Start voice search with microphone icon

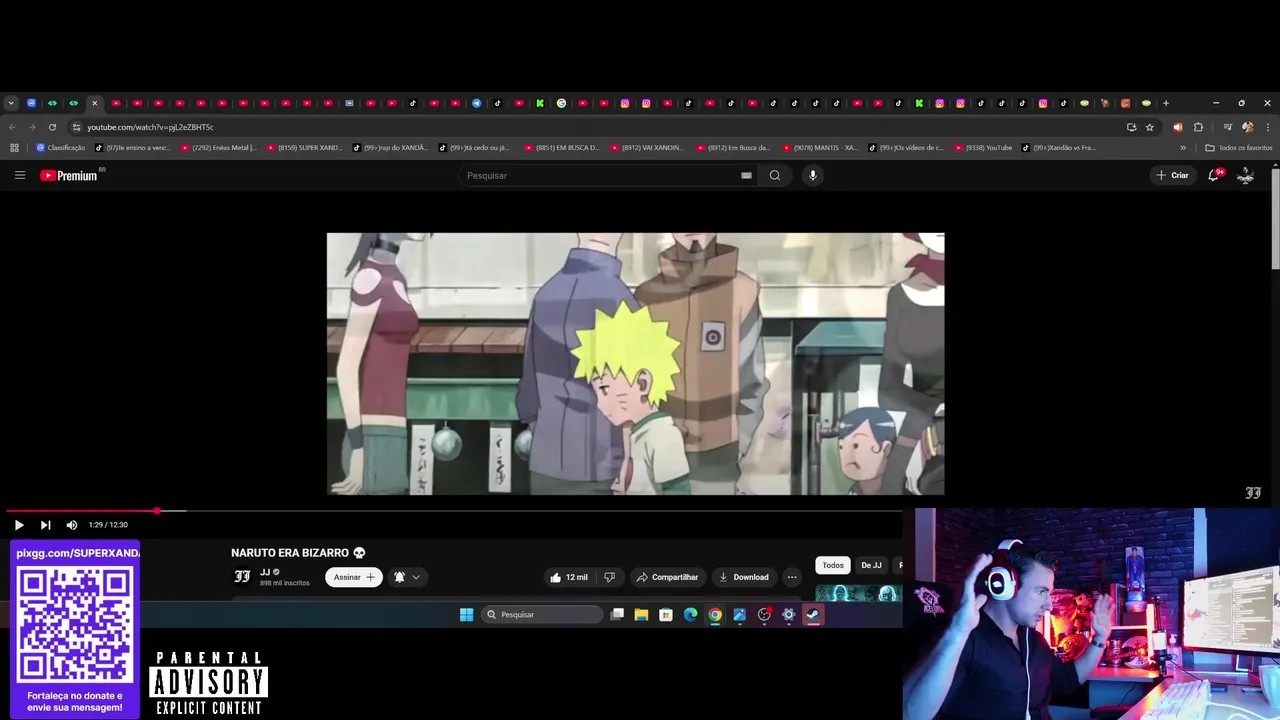[813, 175]
